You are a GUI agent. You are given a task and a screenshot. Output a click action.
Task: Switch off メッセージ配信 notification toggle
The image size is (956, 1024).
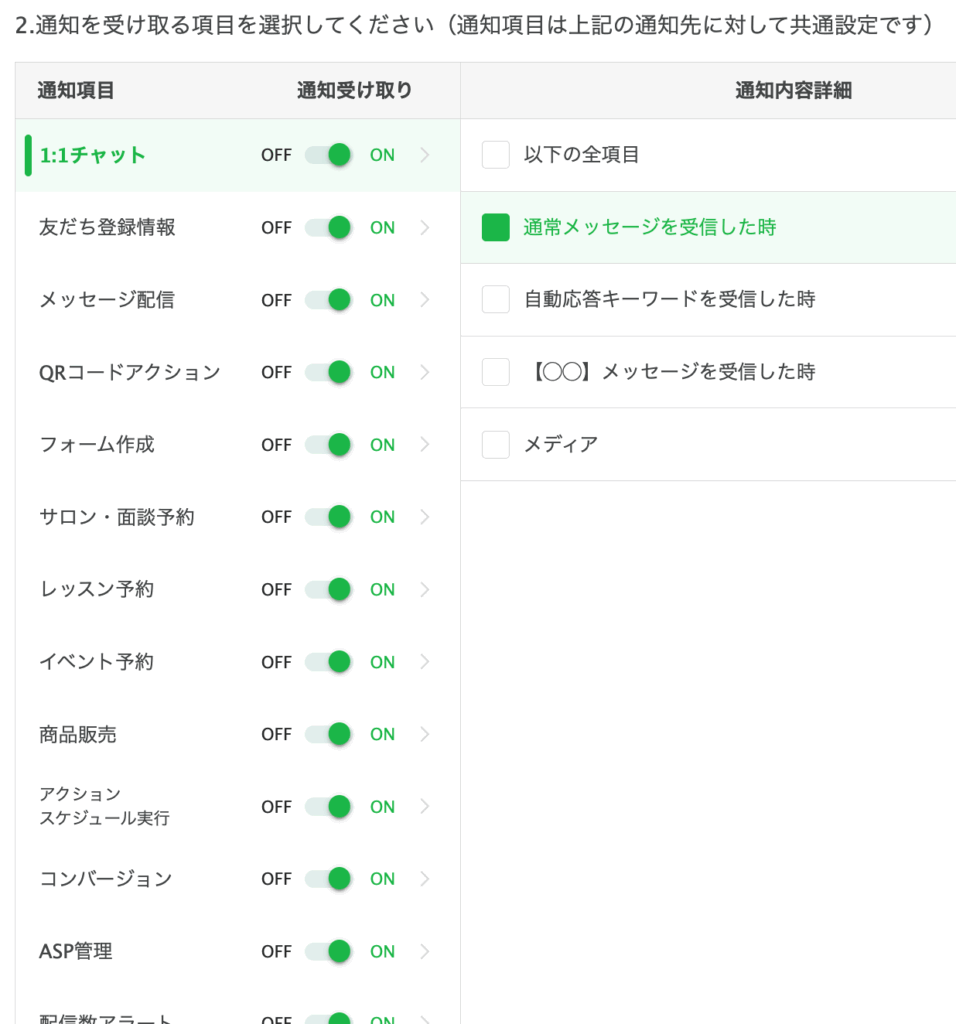tap(329, 300)
